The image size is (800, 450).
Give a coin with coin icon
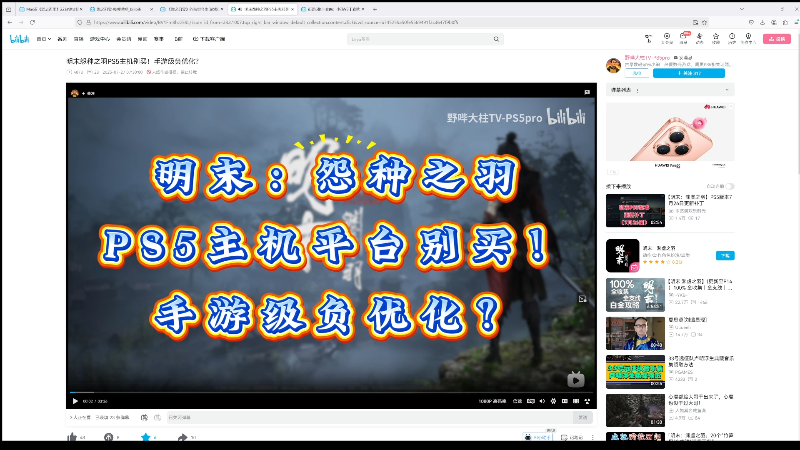pyautogui.click(x=109, y=437)
